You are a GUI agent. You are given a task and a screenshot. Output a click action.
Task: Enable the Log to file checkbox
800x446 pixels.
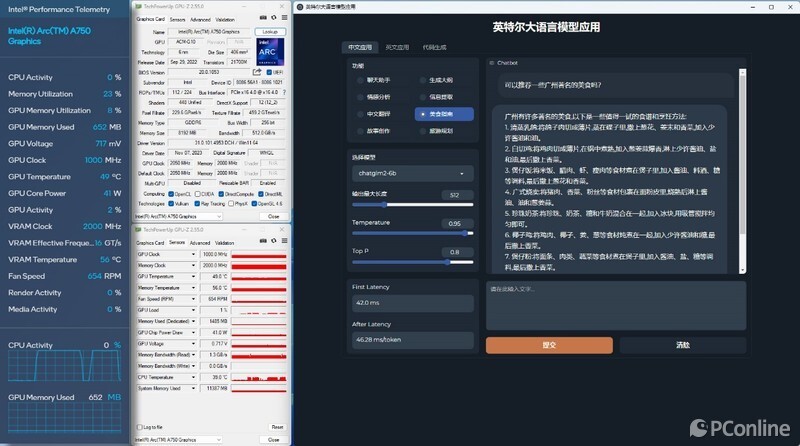click(x=140, y=427)
